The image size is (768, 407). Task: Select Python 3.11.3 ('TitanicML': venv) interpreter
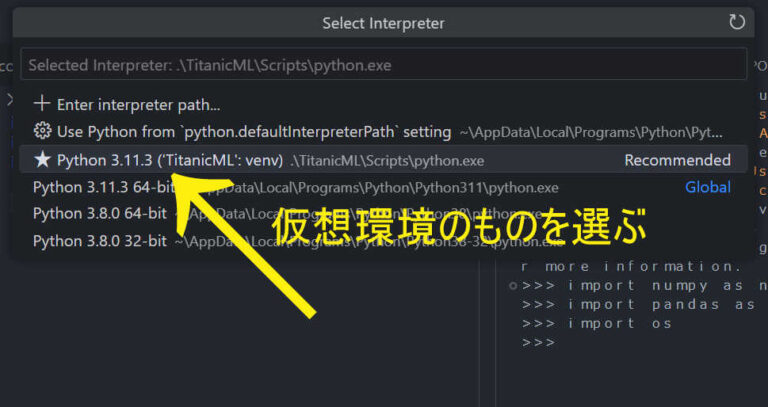(170, 160)
